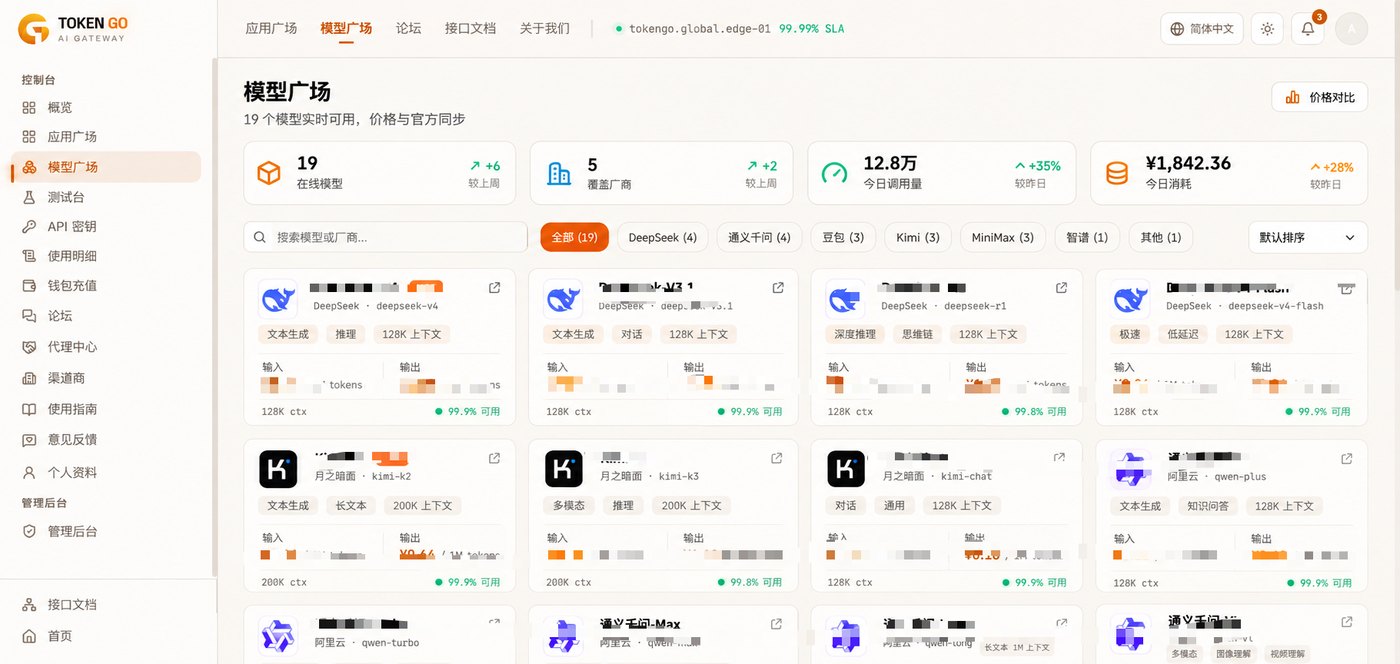The width and height of the screenshot is (1400, 664).
Task: Expand the 默认排序 sort dropdown
Action: (1308, 237)
